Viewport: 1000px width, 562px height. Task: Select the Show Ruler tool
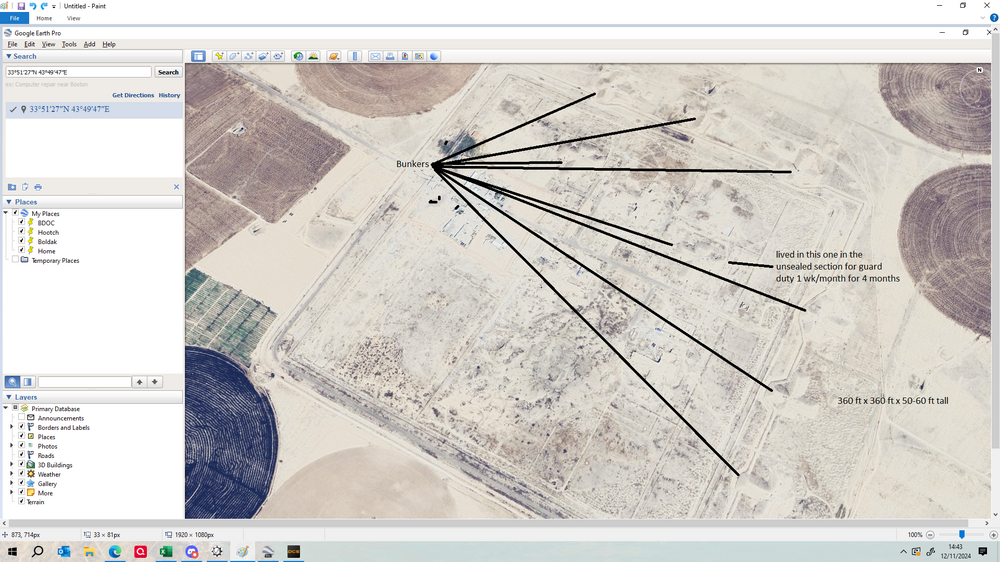[x=355, y=56]
